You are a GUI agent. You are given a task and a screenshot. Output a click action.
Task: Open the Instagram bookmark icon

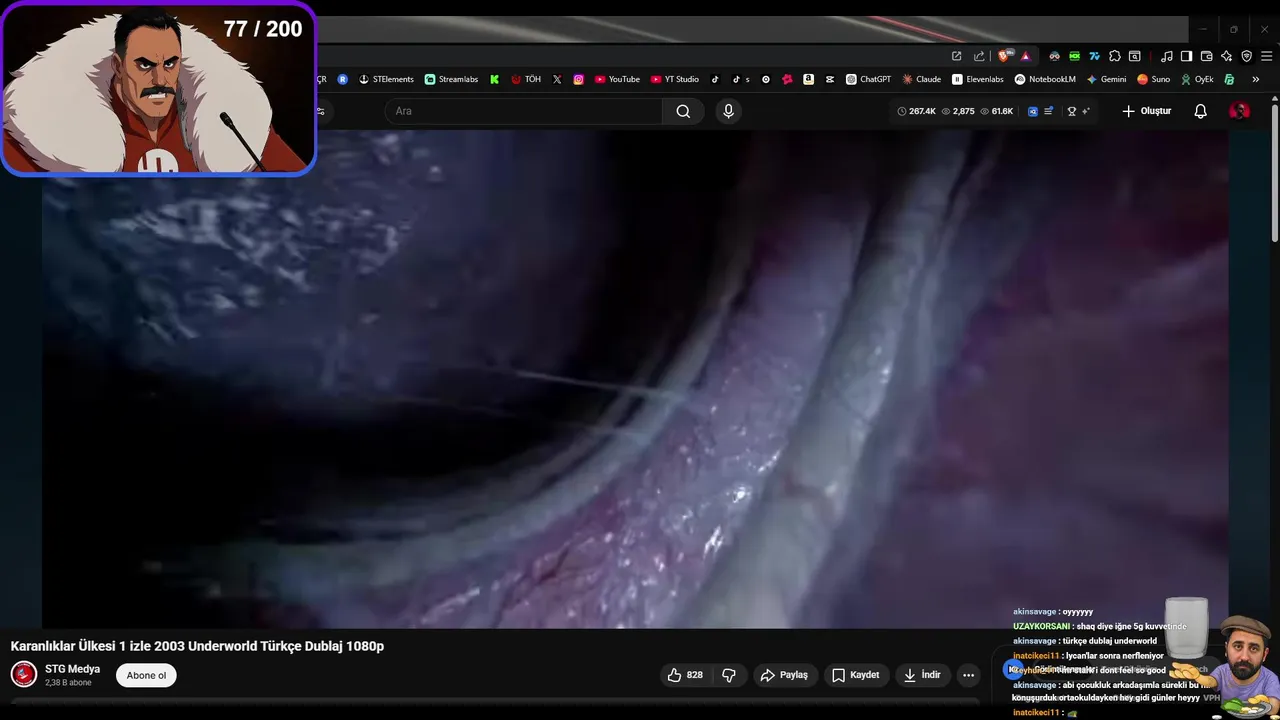click(x=578, y=79)
